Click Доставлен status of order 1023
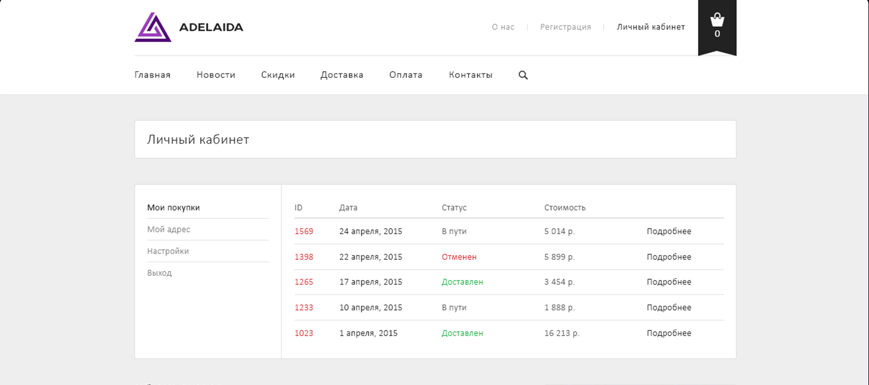 tap(462, 333)
